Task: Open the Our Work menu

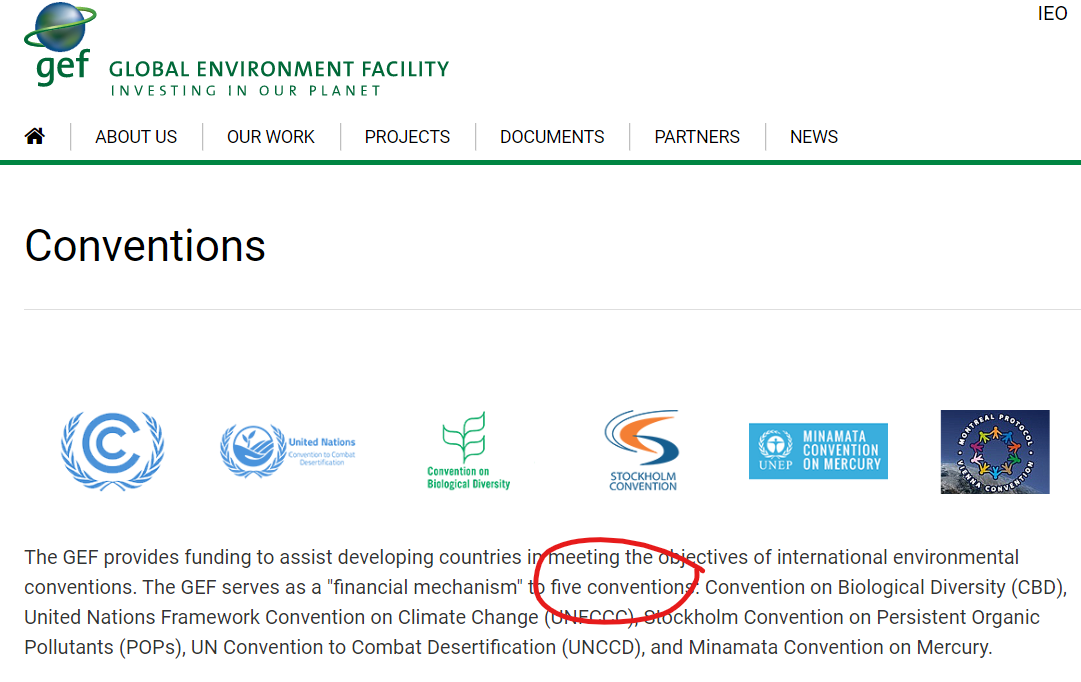Action: pos(271,137)
